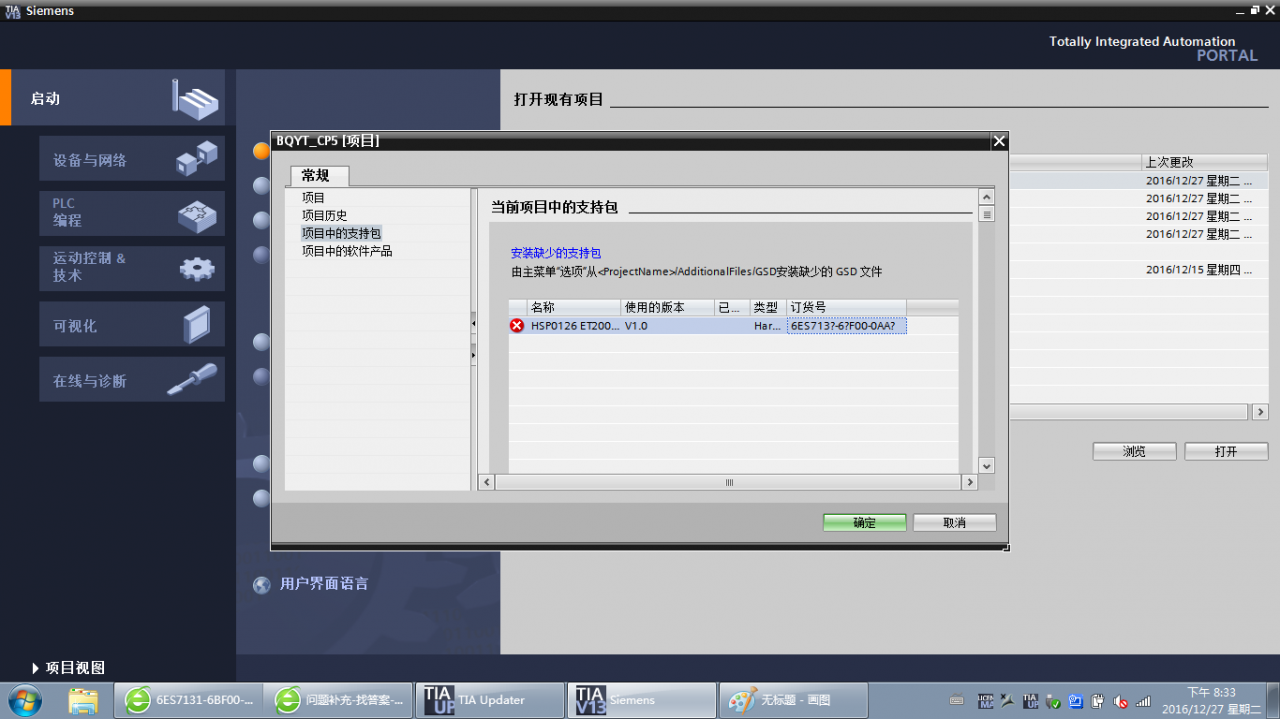Sort by 使用的版本 column header
Viewport: 1280px width, 719px height.
tap(667, 307)
